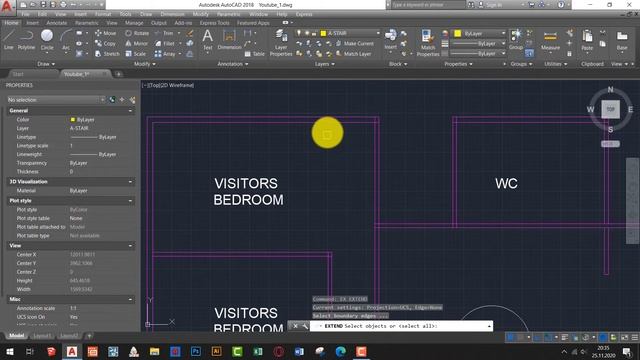Collapse the General properties section
640x360 pixels.
(x=130, y=111)
